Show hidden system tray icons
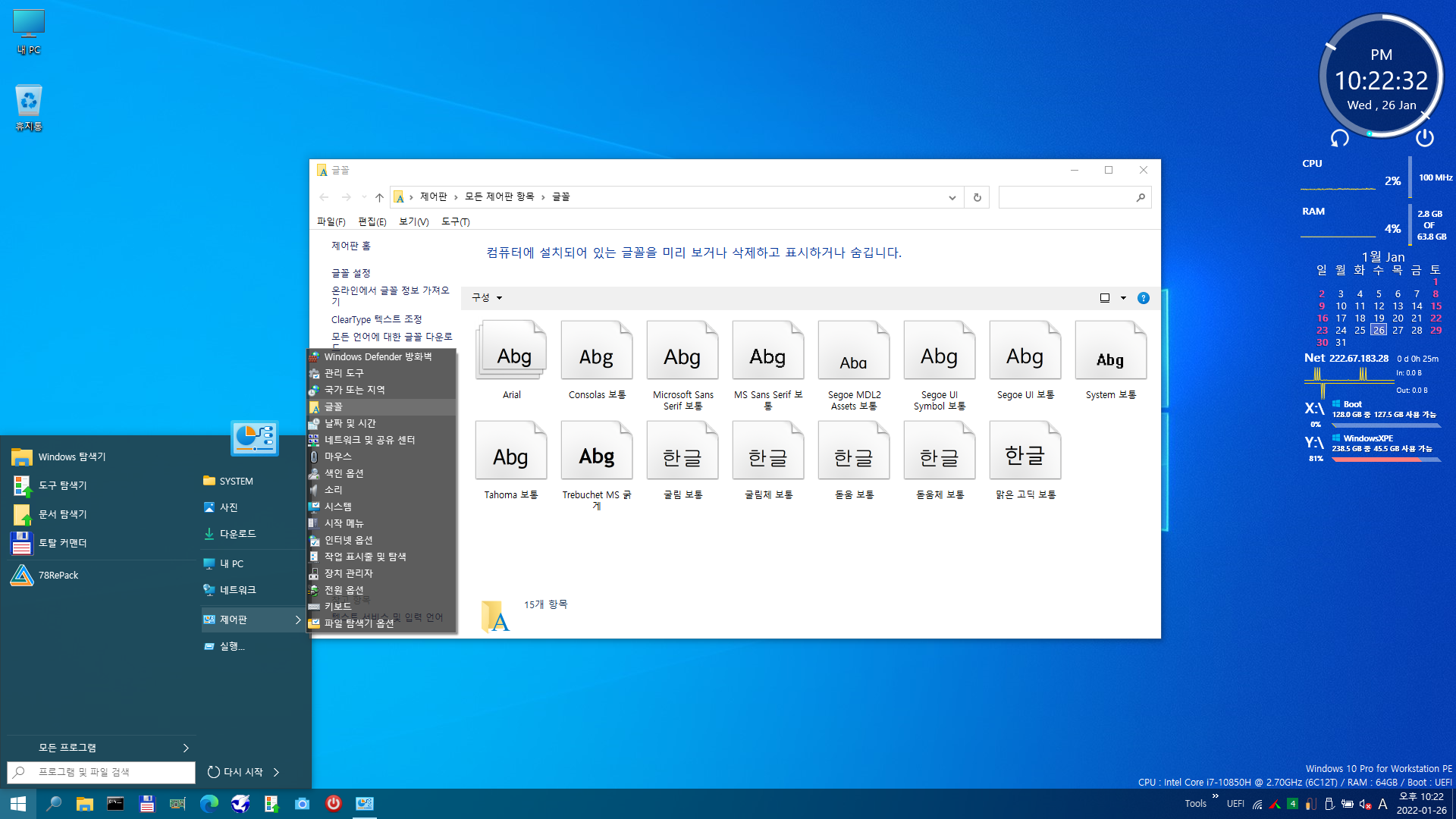1456x819 pixels. (x=1216, y=796)
